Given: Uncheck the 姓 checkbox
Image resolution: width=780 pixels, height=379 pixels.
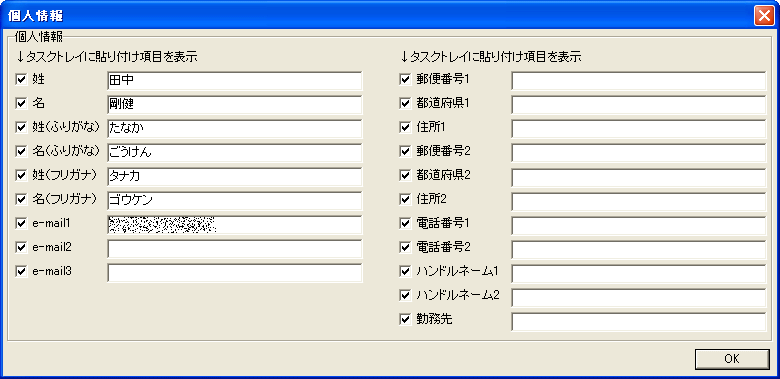Looking at the screenshot, I should 21,79.
